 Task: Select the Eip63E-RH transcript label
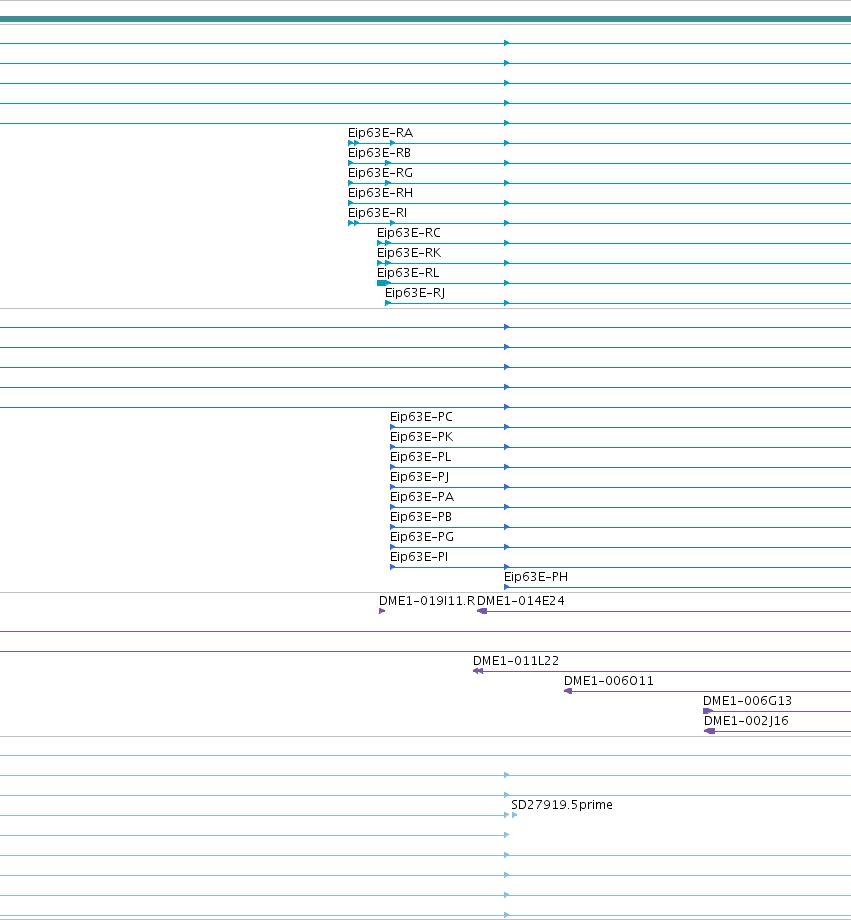point(380,192)
